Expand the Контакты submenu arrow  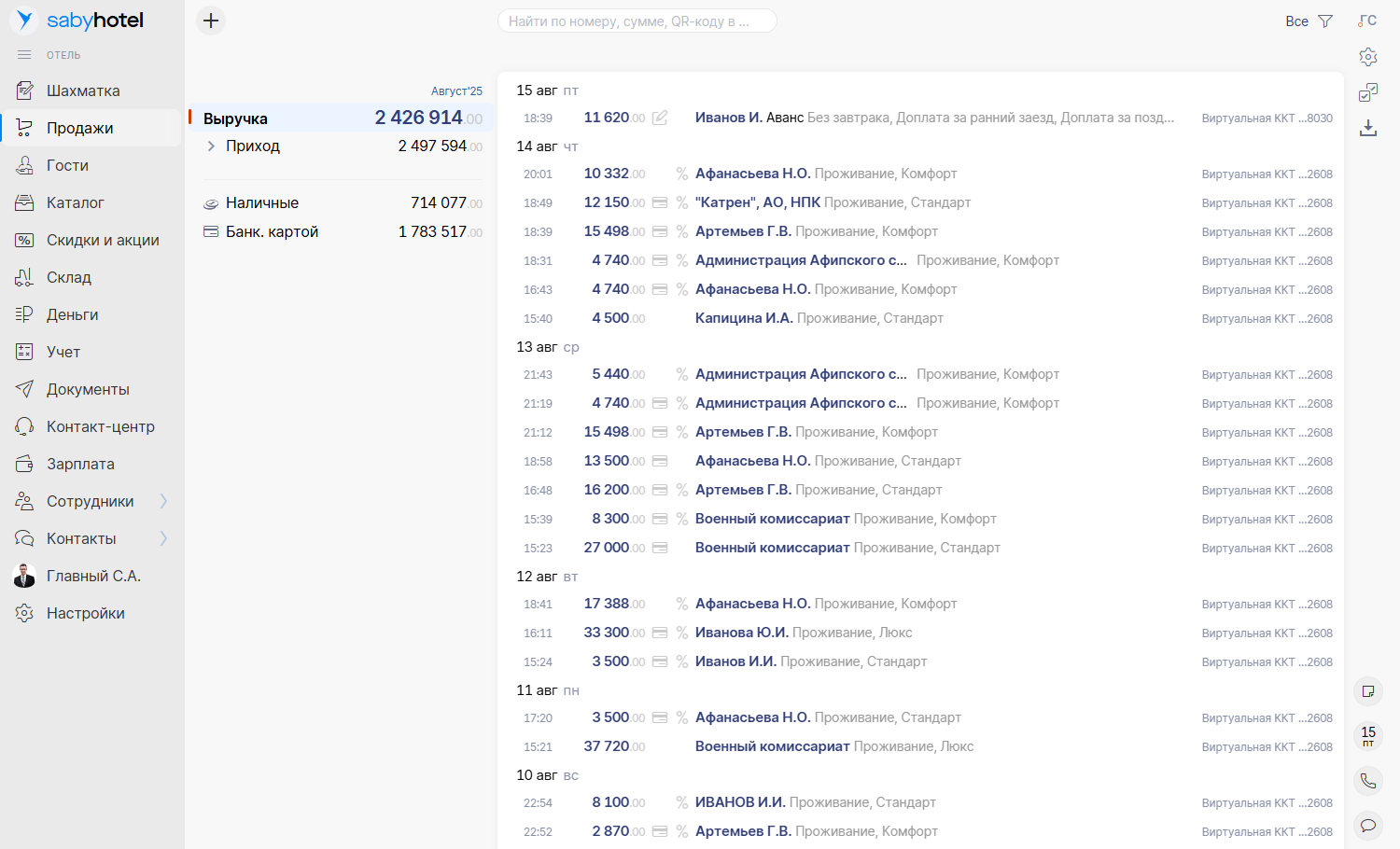pyautogui.click(x=163, y=538)
